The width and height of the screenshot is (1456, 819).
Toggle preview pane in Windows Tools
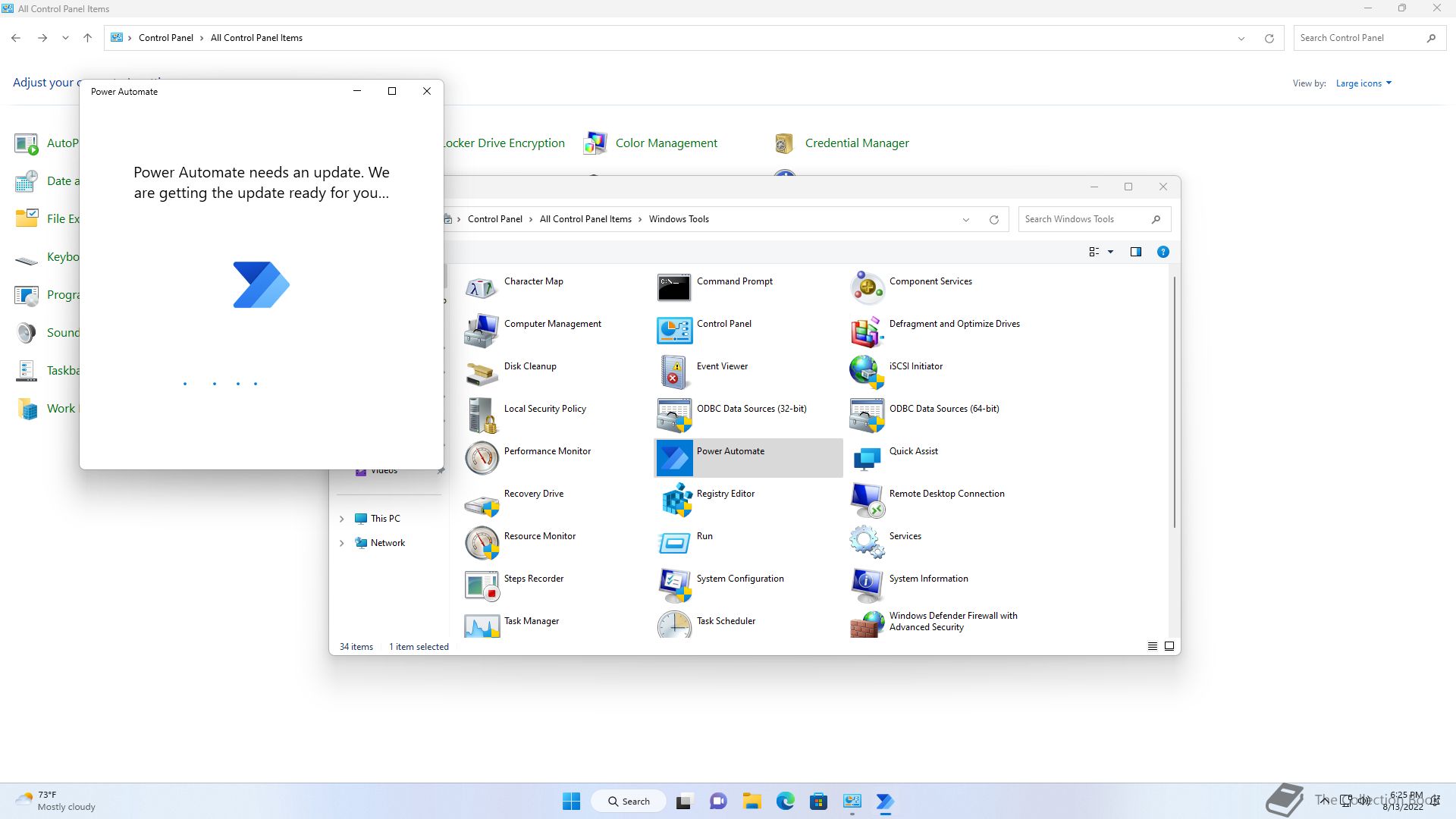click(x=1136, y=252)
